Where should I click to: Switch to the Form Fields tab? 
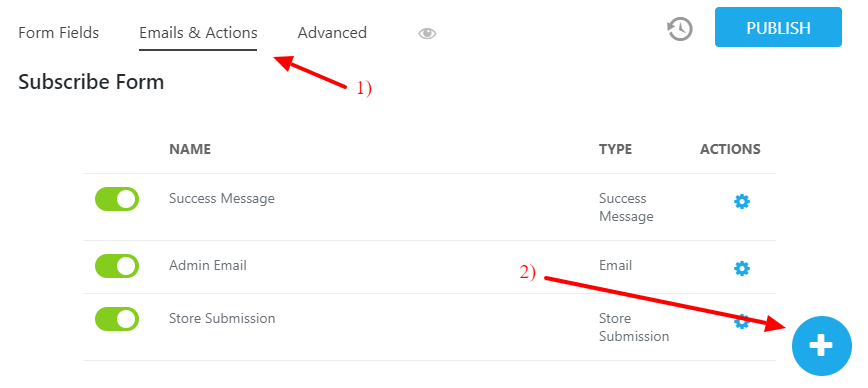[59, 33]
